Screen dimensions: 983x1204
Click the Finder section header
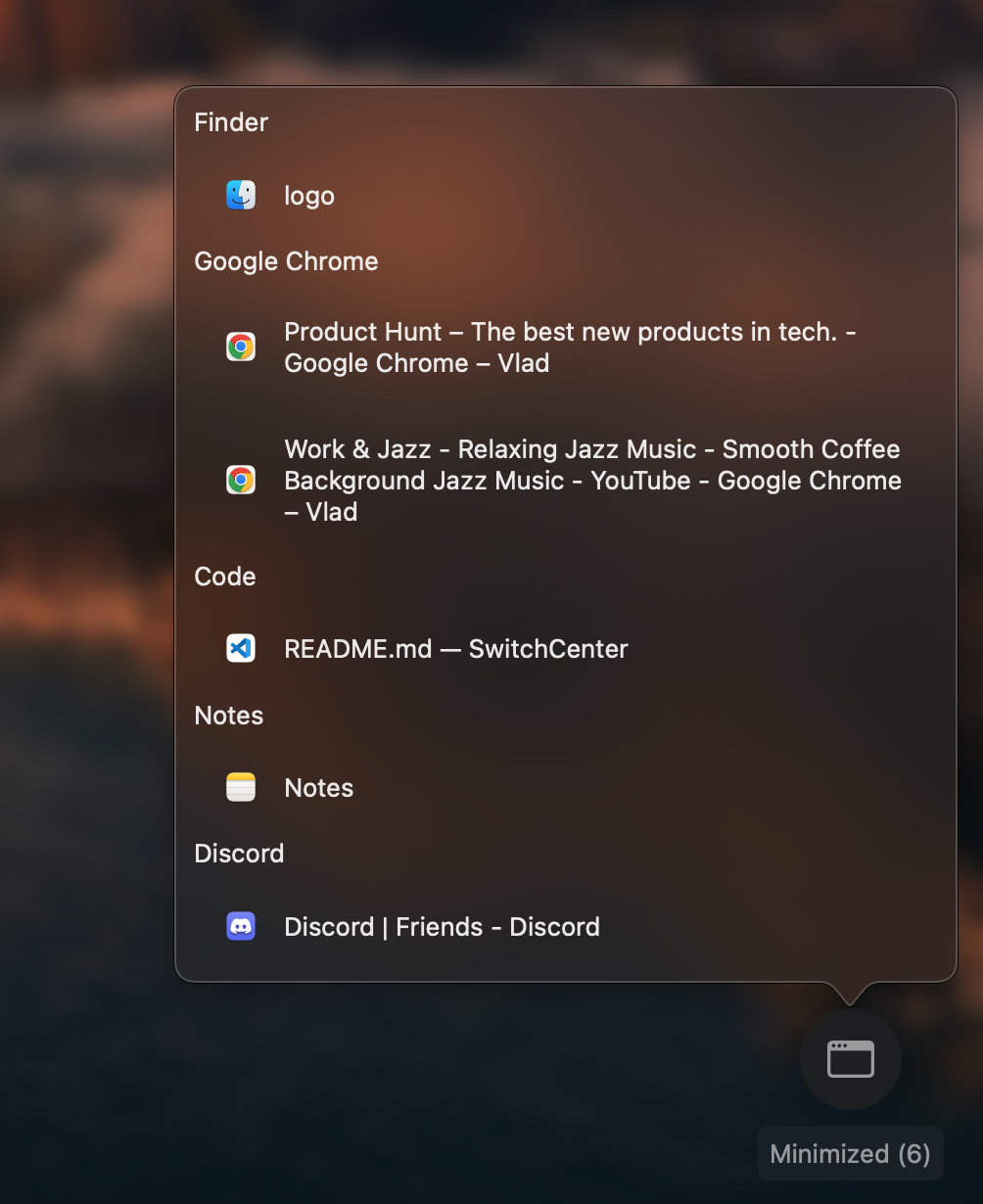coord(231,122)
